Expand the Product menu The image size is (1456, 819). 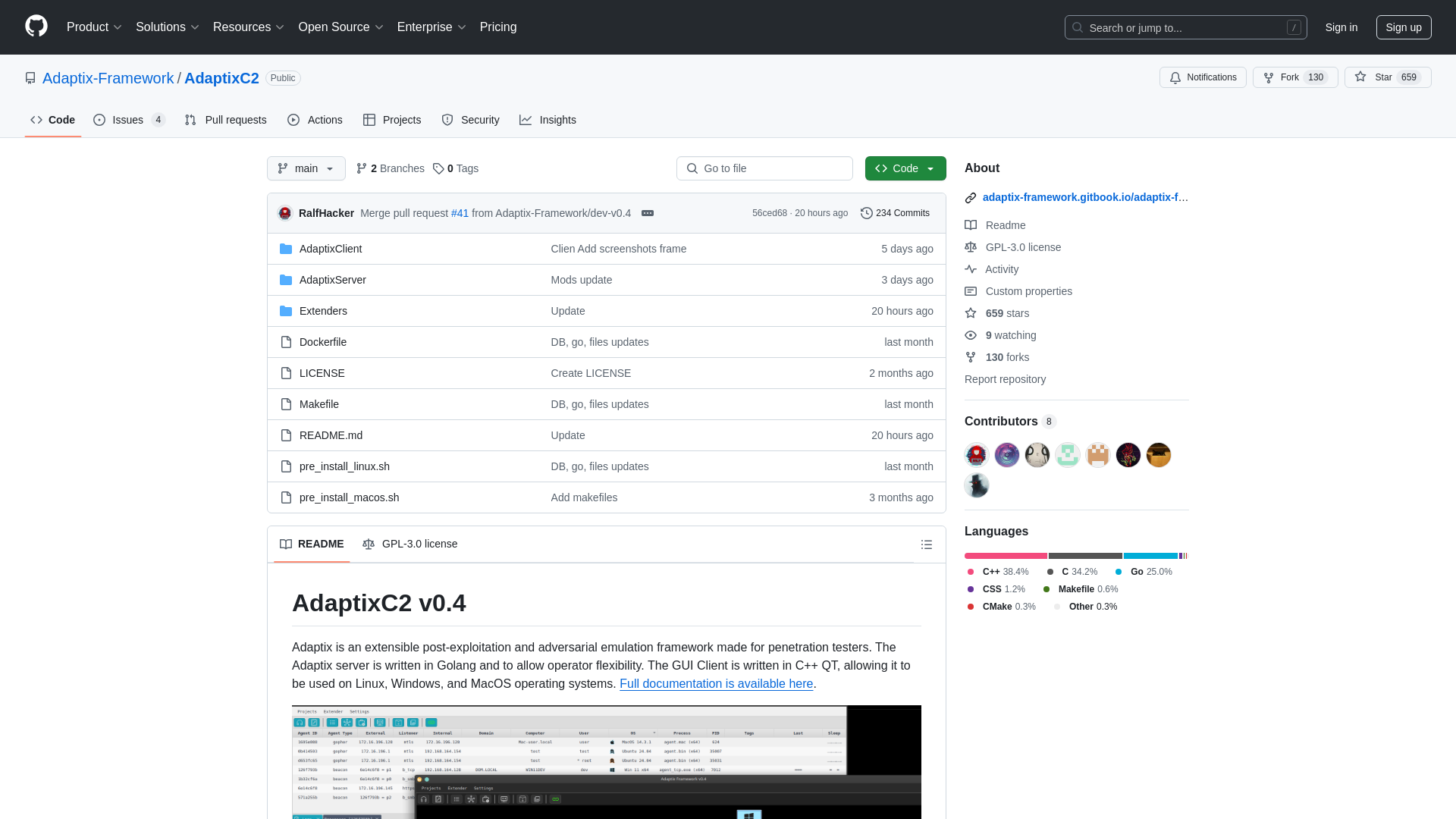coord(94,27)
